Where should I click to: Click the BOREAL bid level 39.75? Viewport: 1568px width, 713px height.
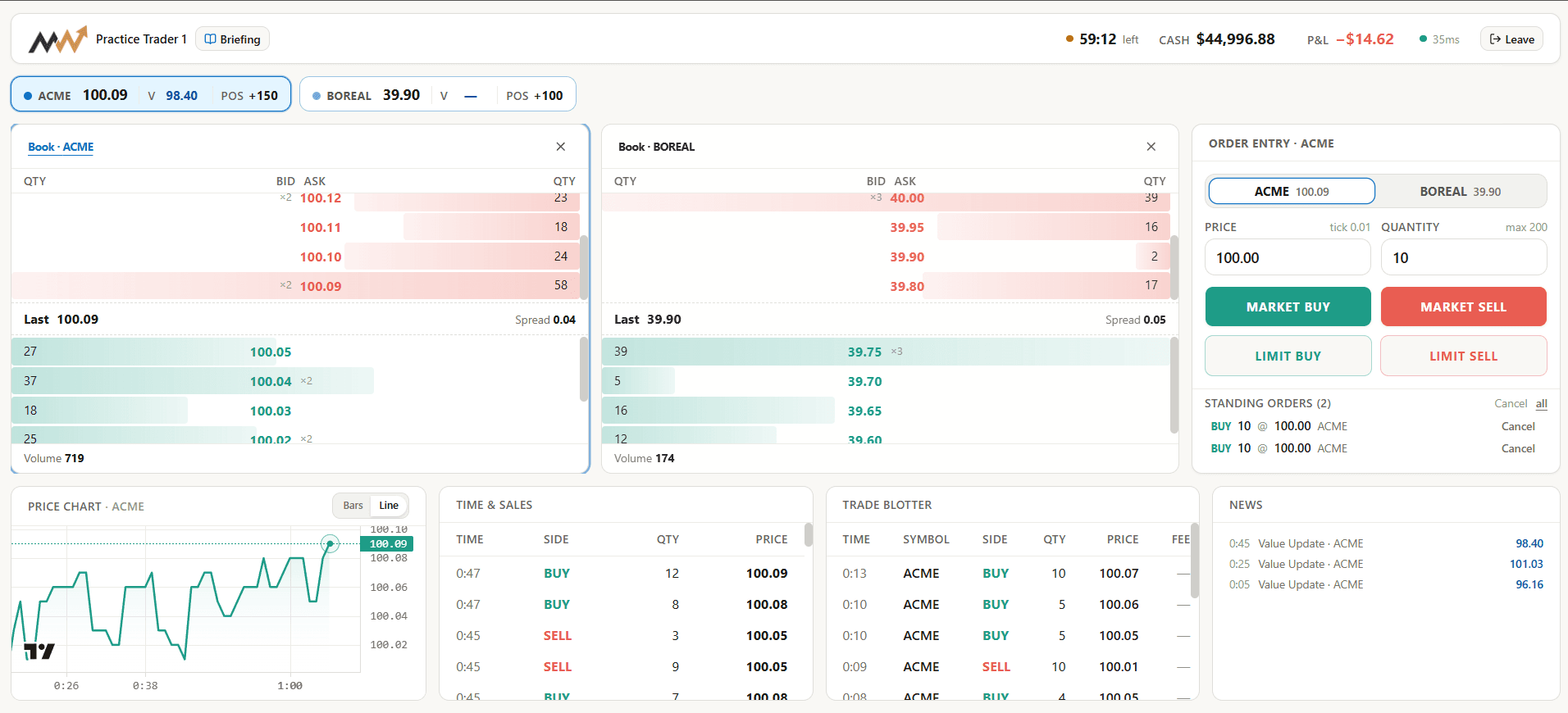(886, 352)
